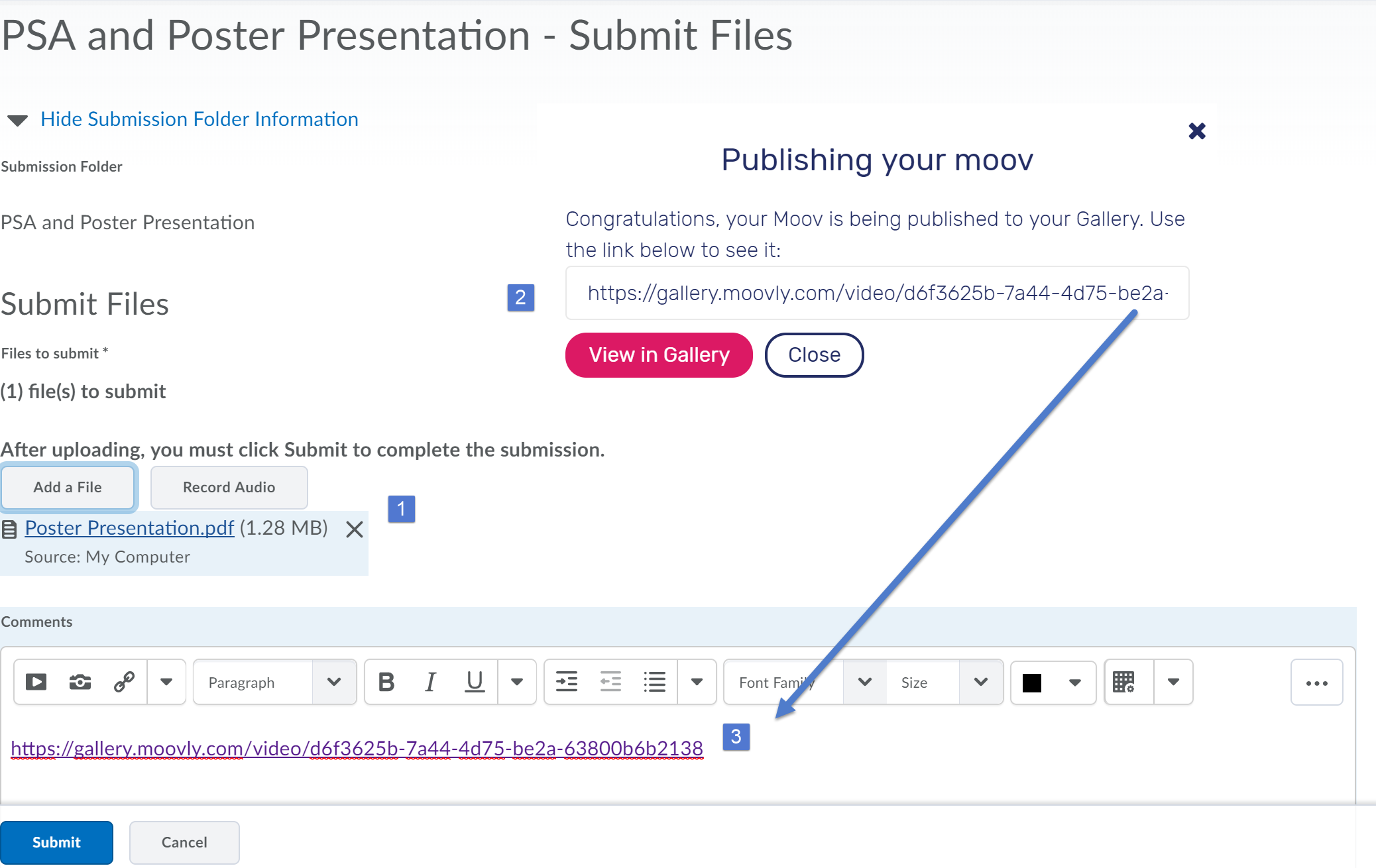Click the Insert Stuff media icon
1376x868 pixels.
36,682
